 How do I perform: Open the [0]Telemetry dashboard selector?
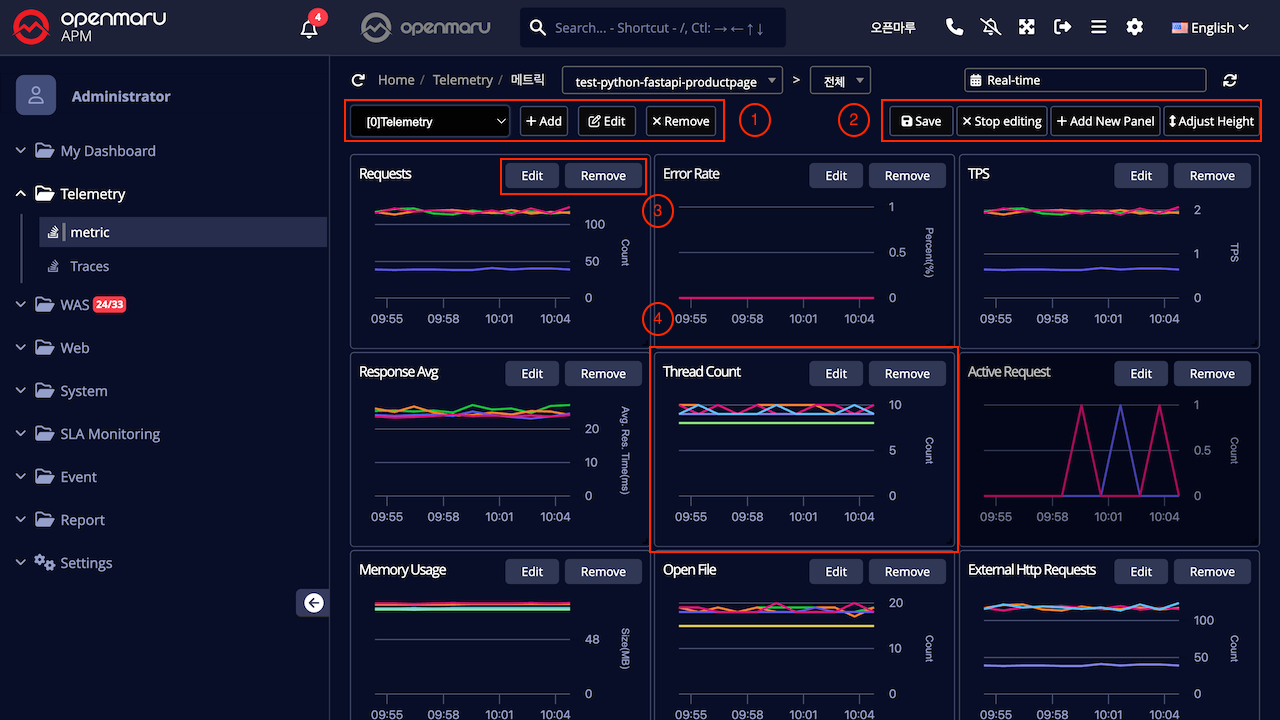tap(430, 122)
